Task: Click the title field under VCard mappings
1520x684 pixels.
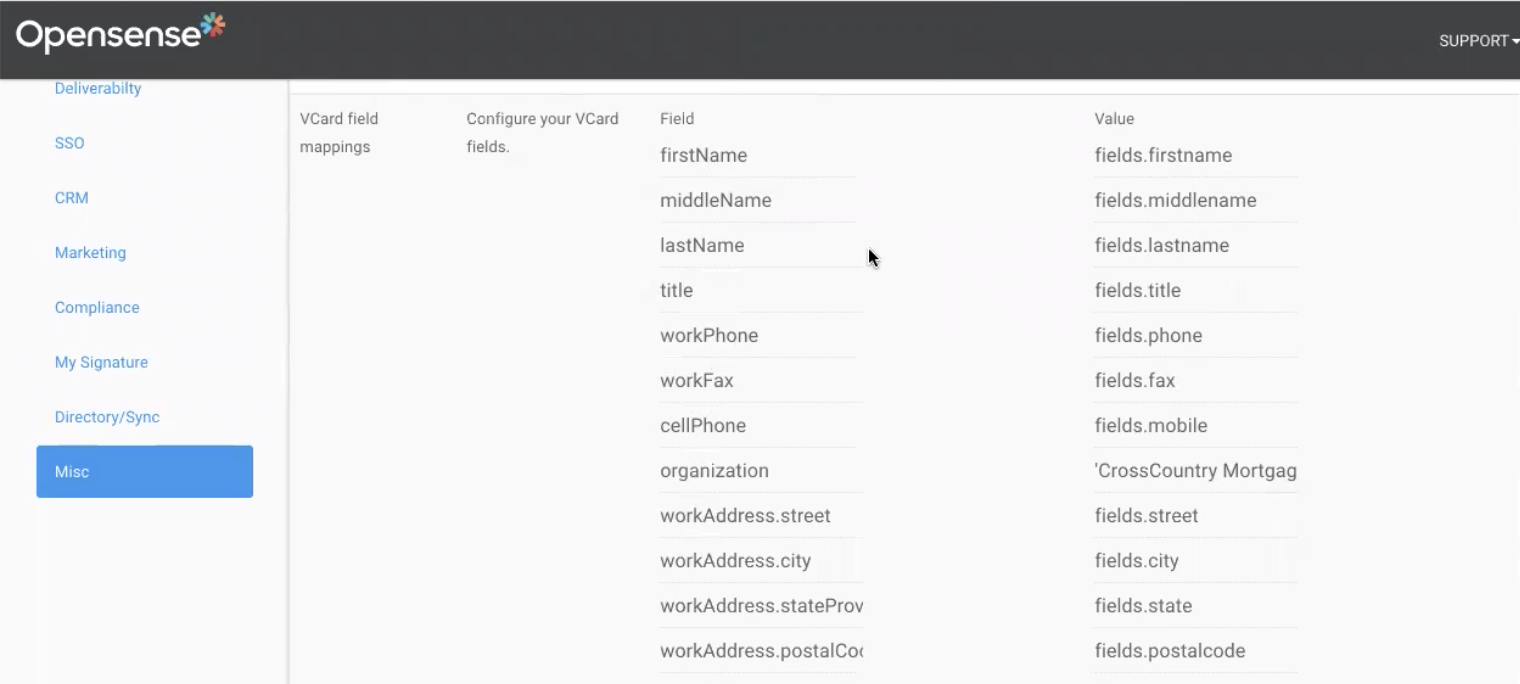Action: point(755,290)
